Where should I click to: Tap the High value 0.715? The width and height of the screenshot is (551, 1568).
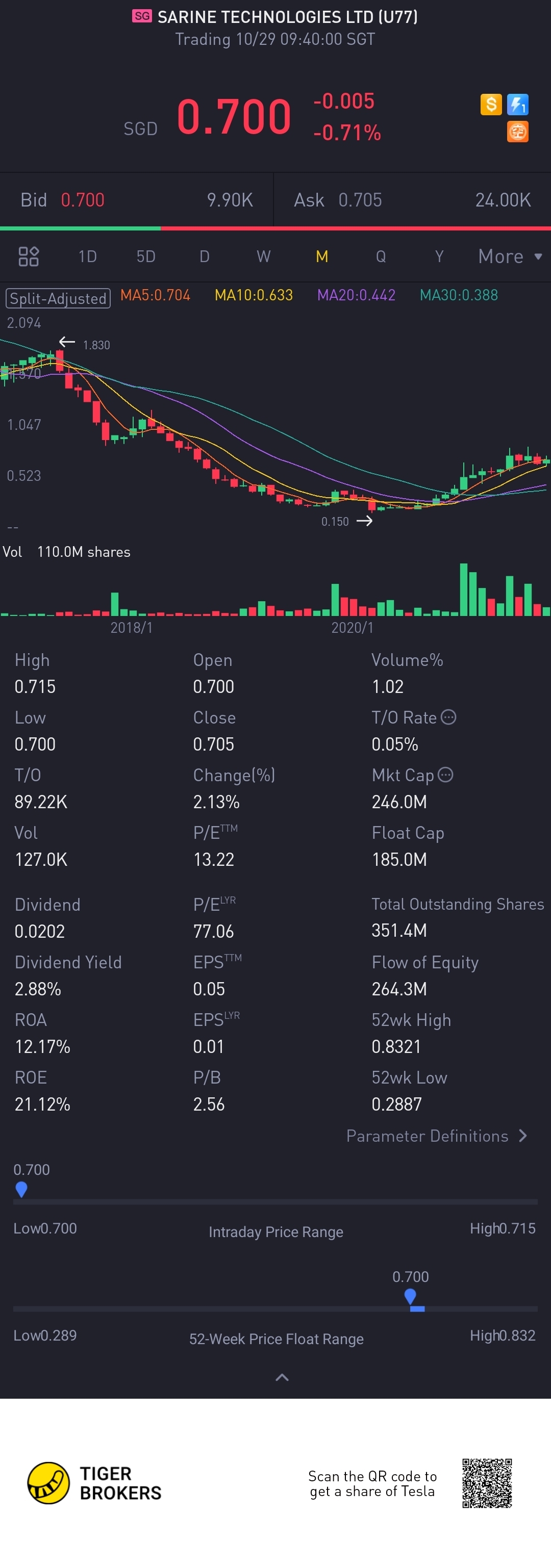coord(35,687)
